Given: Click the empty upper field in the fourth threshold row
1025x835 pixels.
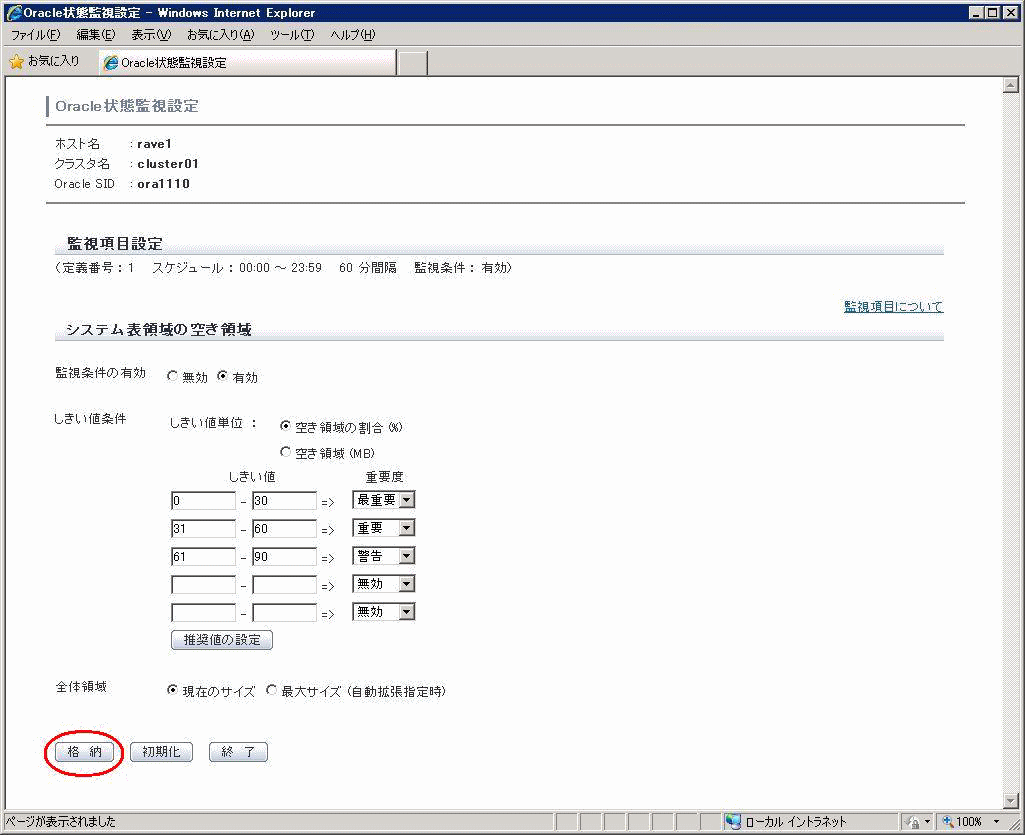Looking at the screenshot, I should (284, 585).
